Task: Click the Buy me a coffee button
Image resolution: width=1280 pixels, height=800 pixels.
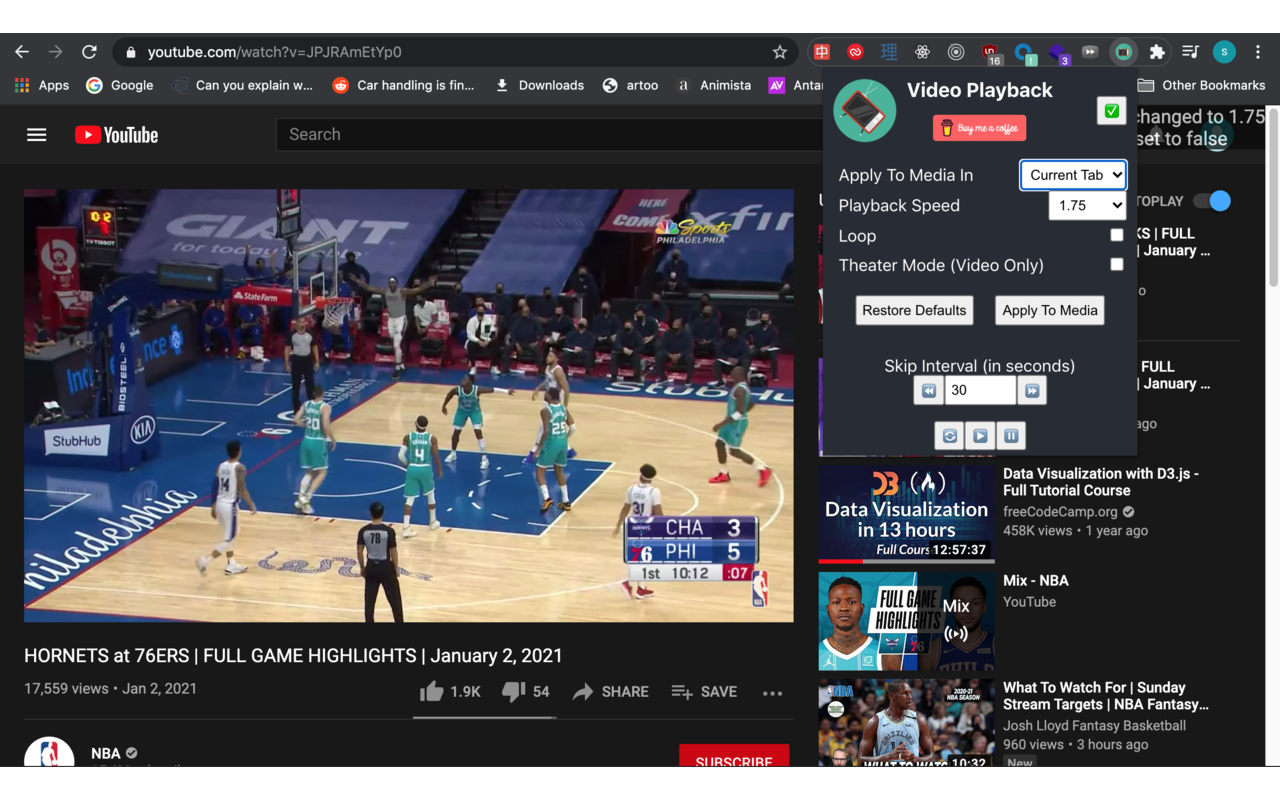Action: 978,128
